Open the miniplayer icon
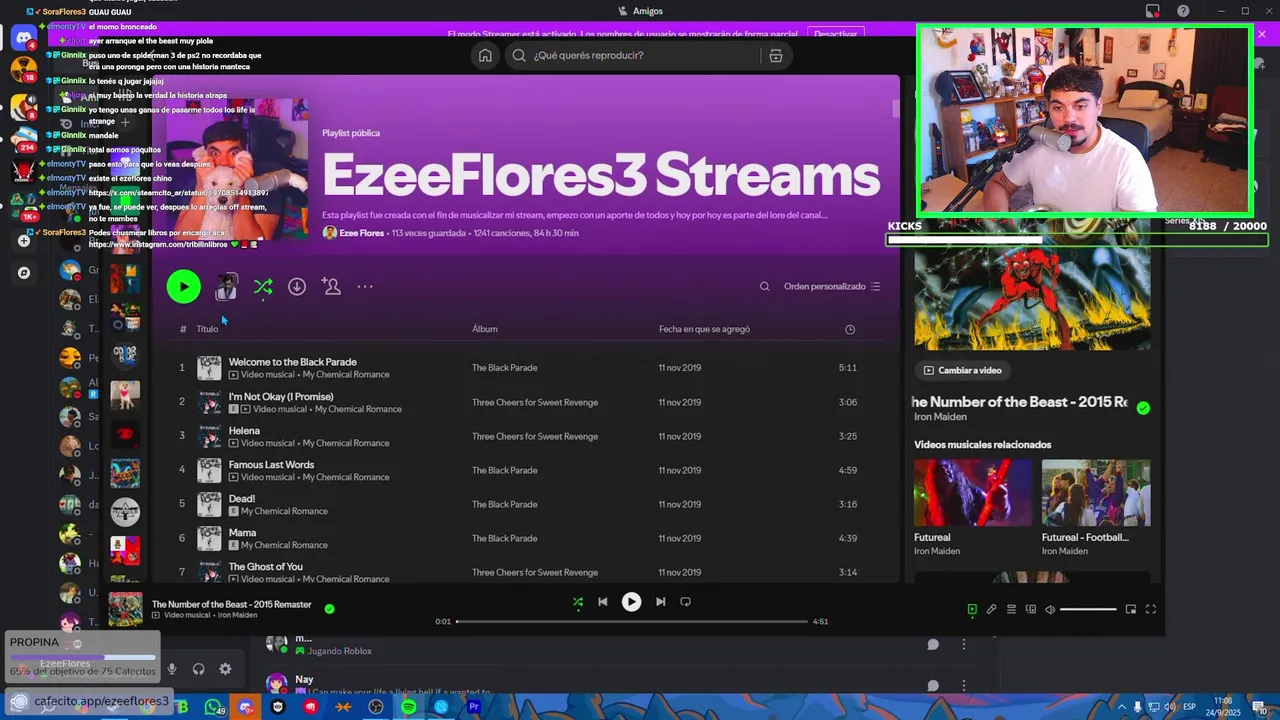This screenshot has width=1280, height=720. click(x=1131, y=609)
